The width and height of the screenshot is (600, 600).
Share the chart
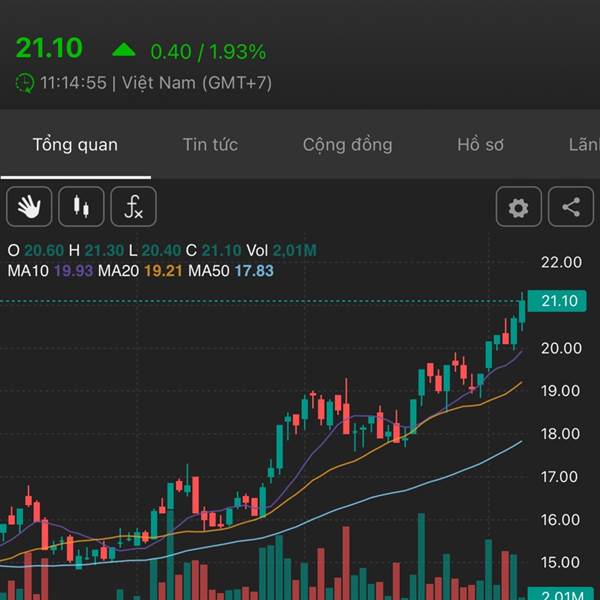pos(571,207)
